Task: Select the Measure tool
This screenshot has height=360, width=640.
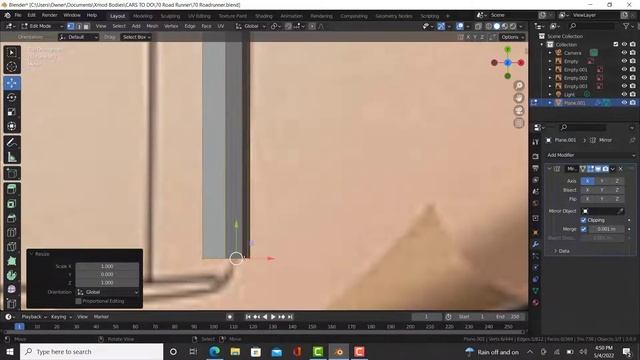Action: [12, 157]
